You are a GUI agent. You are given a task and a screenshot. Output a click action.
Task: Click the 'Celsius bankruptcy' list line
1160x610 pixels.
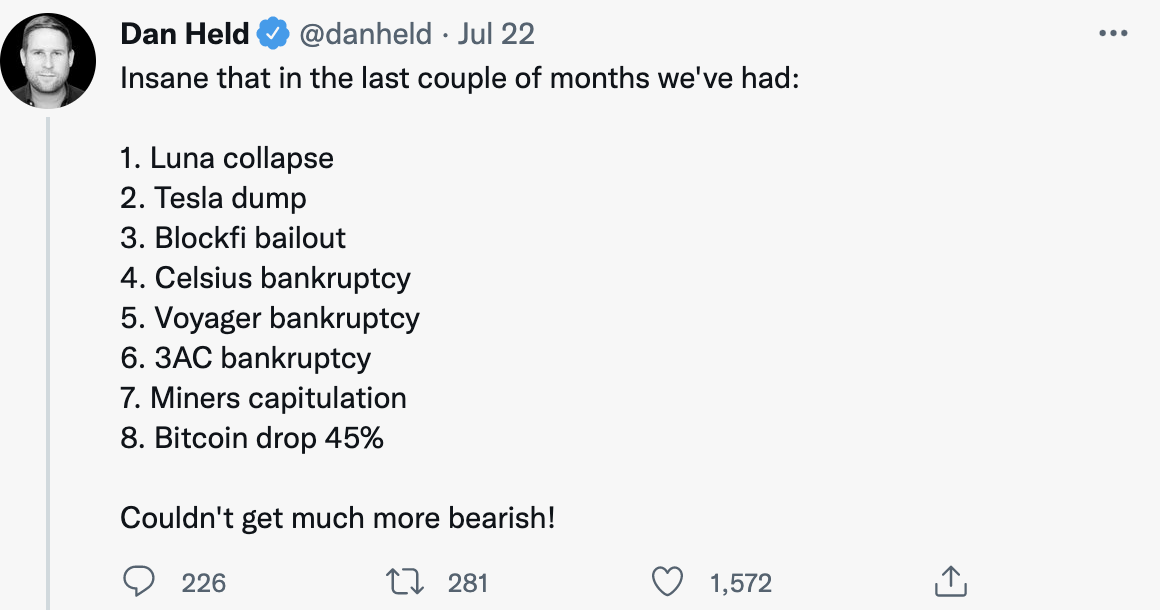266,278
